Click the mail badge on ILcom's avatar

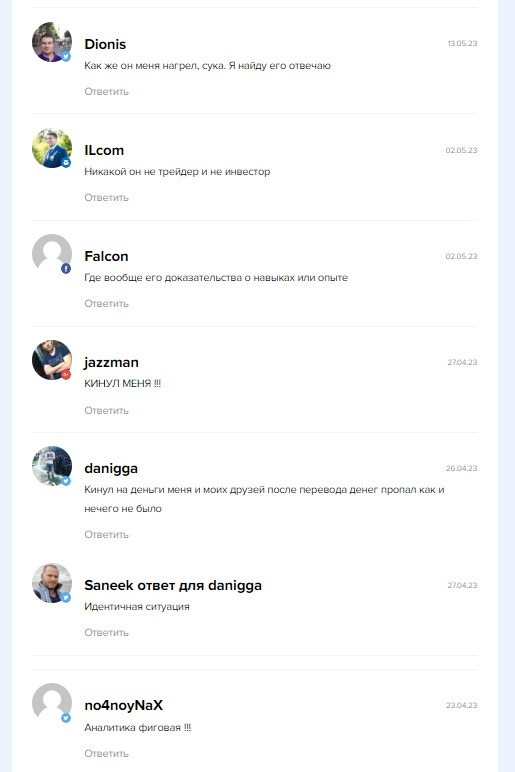tap(66, 162)
